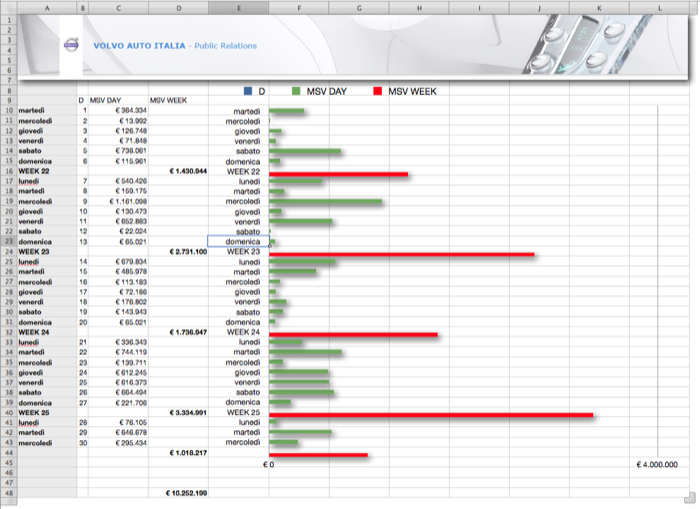The image size is (700, 509).
Task: Click the VOLVO AUTO ITALIA title text
Action: click(141, 46)
